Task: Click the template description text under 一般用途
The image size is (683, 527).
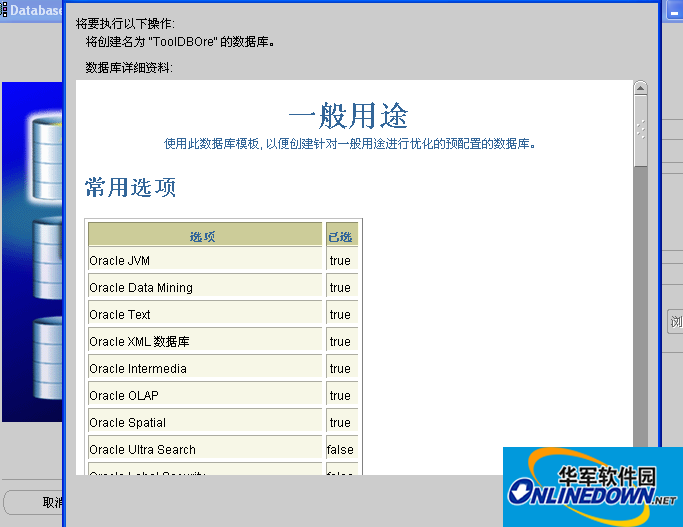Action: point(349,143)
